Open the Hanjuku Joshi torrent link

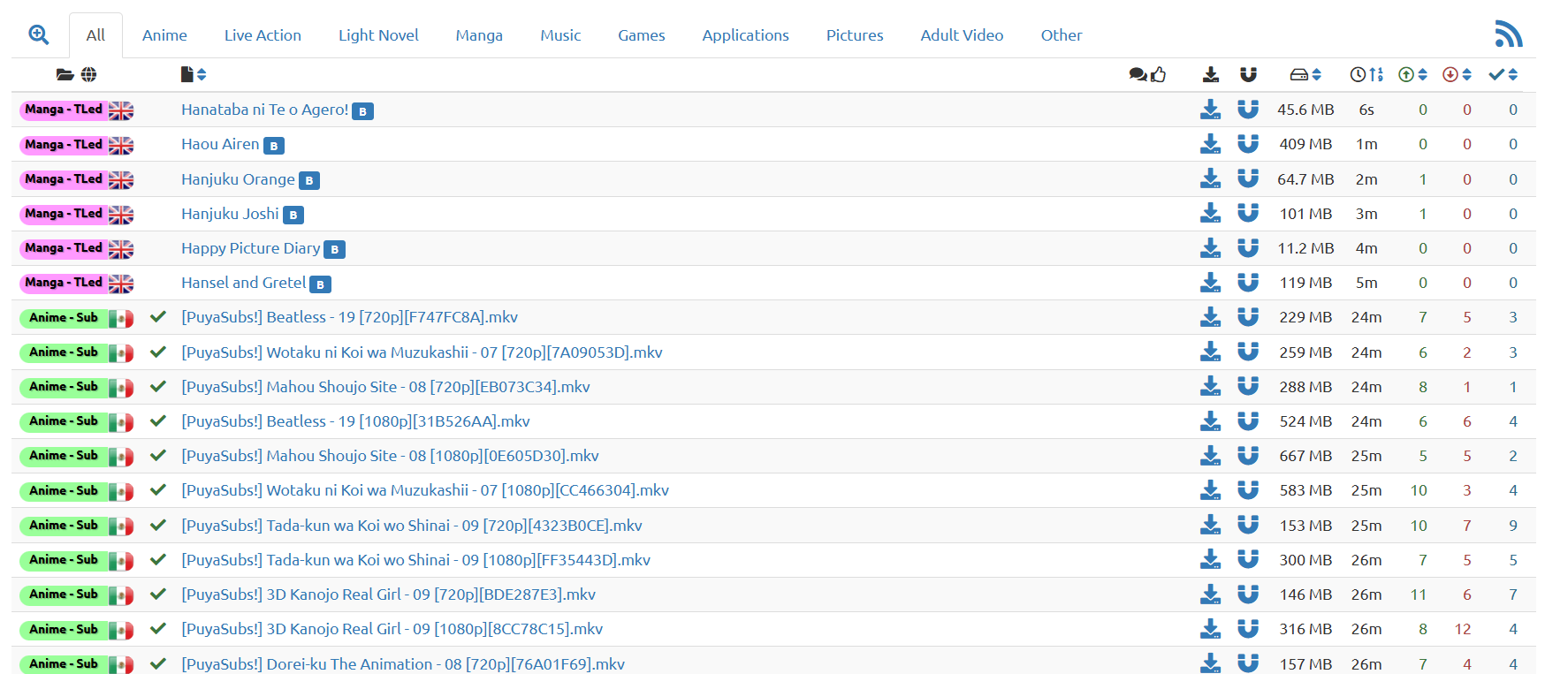(x=230, y=214)
